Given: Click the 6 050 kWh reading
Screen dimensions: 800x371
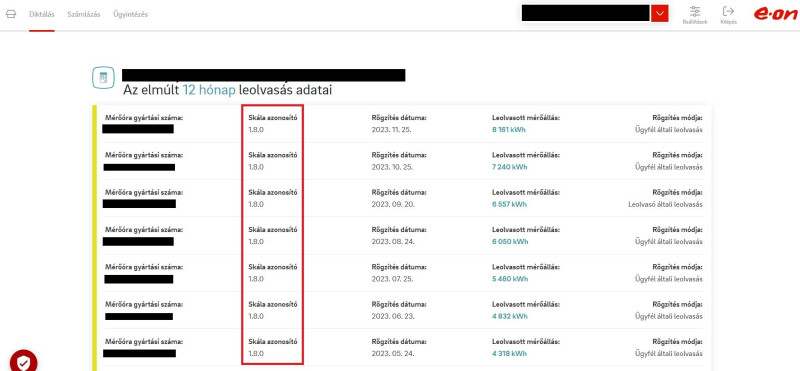Looking at the screenshot, I should pyautogui.click(x=510, y=241).
